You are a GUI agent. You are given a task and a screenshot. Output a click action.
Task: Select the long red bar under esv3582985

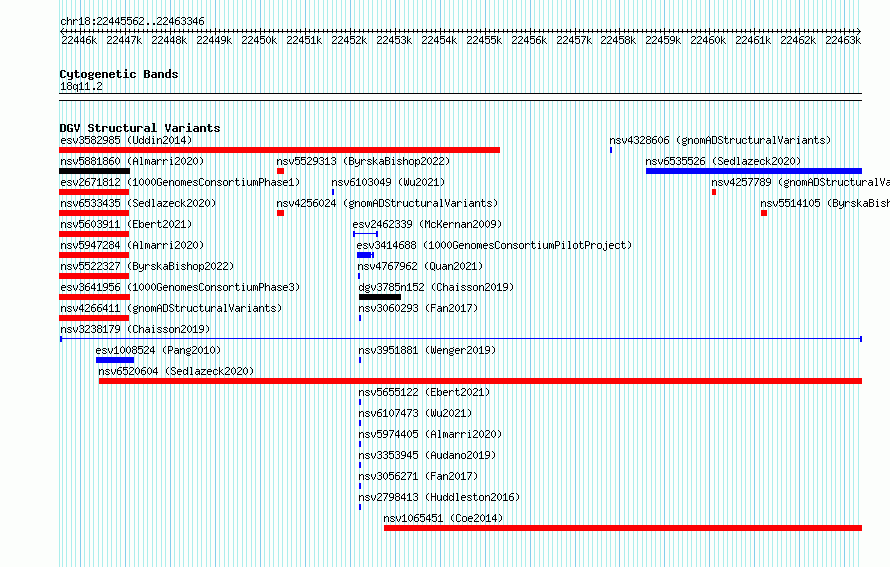(279, 150)
